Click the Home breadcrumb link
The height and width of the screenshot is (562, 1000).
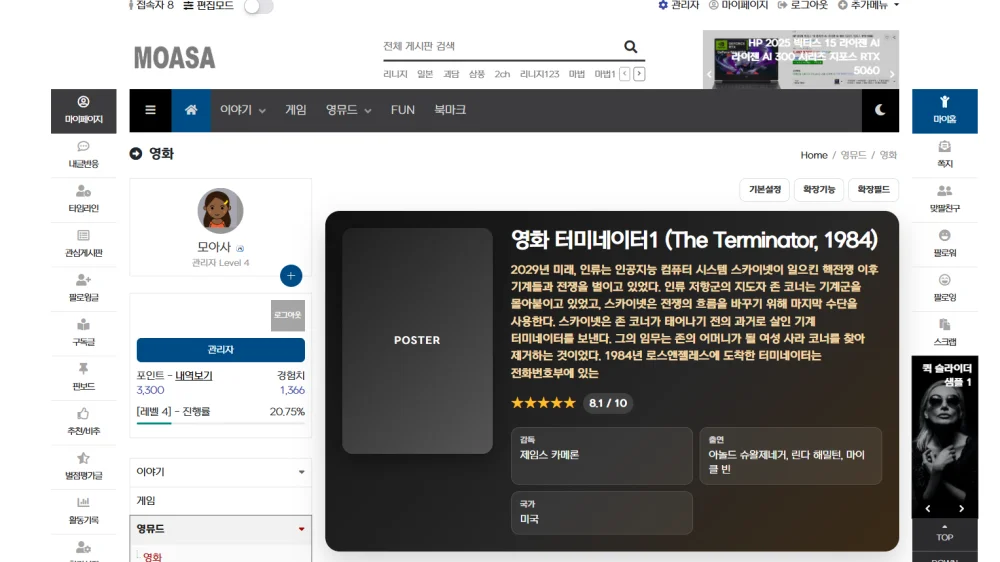pos(814,155)
